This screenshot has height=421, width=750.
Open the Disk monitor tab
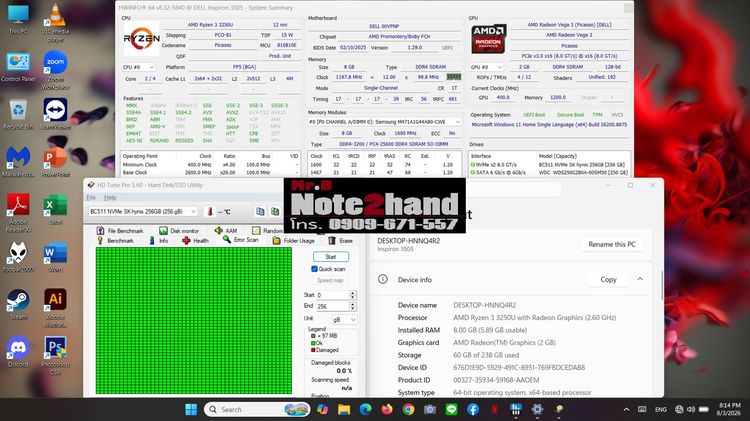pyautogui.click(x=179, y=231)
